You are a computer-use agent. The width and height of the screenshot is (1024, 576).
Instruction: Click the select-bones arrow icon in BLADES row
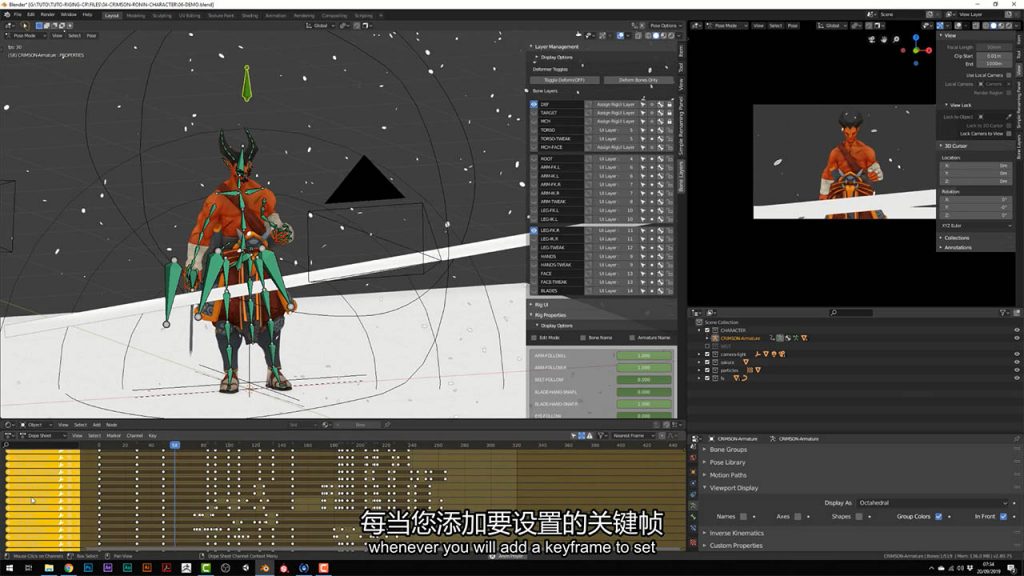pyautogui.click(x=643, y=291)
